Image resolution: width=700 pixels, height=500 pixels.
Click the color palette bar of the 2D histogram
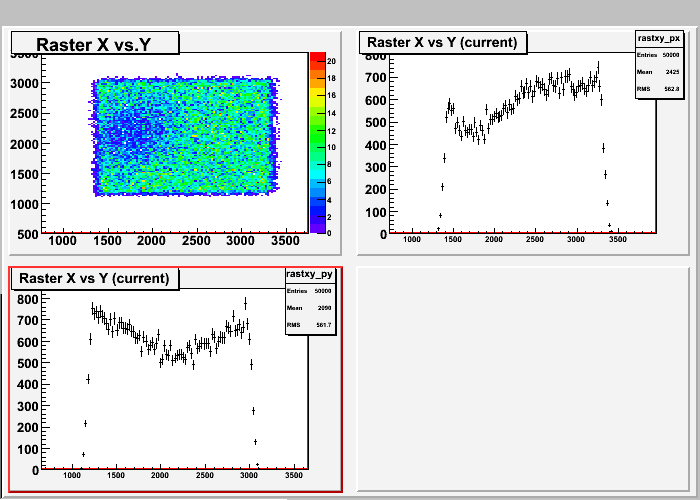317,143
